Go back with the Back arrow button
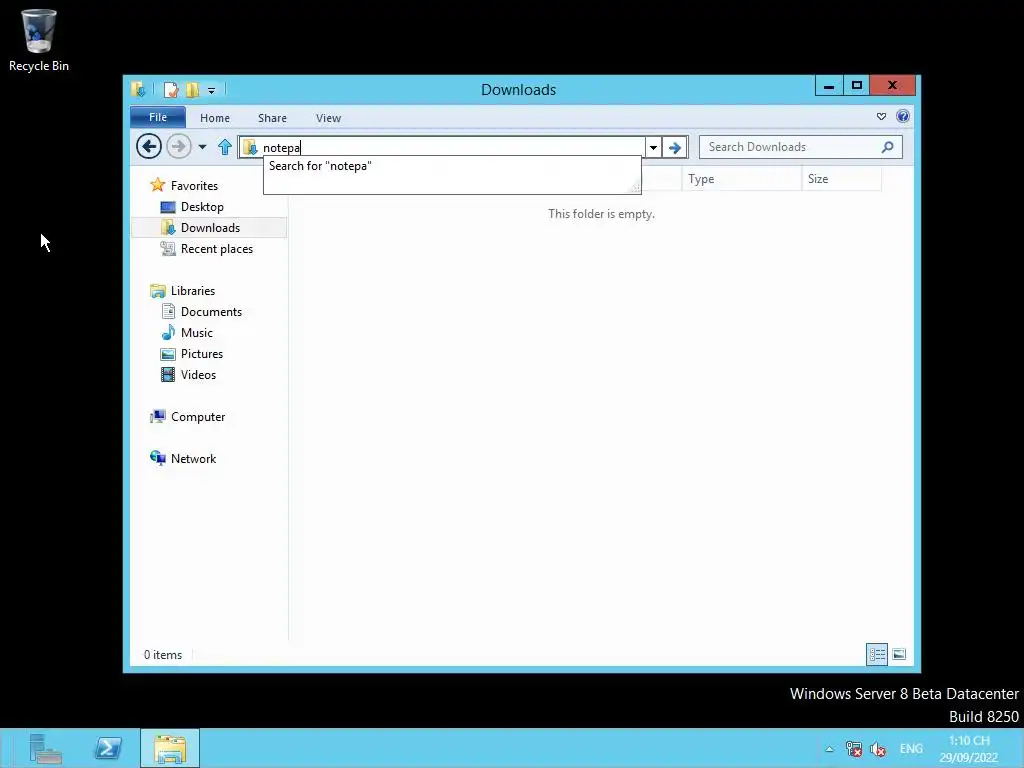The width and height of the screenshot is (1024, 768). 149,146
